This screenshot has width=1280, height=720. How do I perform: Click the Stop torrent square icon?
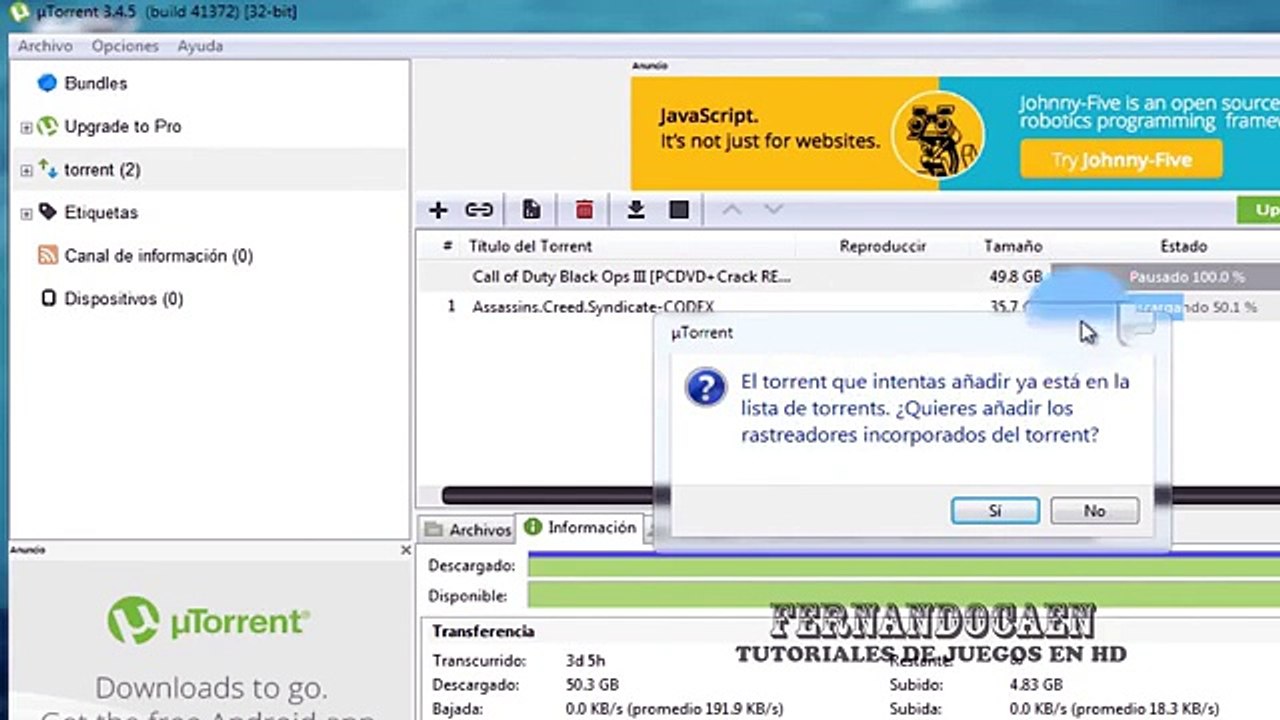679,210
